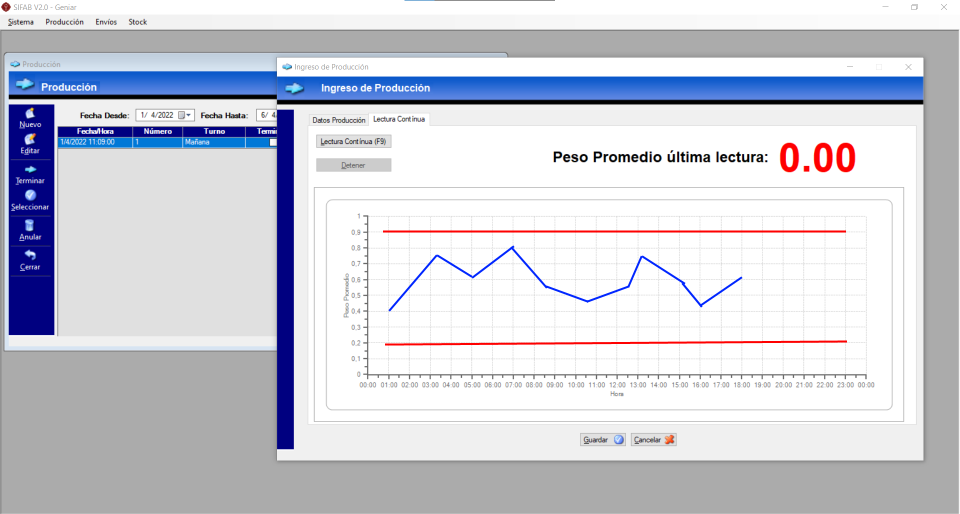Click the upper red limit line in chart
Screen dimensions: 960x514
pos(614,231)
